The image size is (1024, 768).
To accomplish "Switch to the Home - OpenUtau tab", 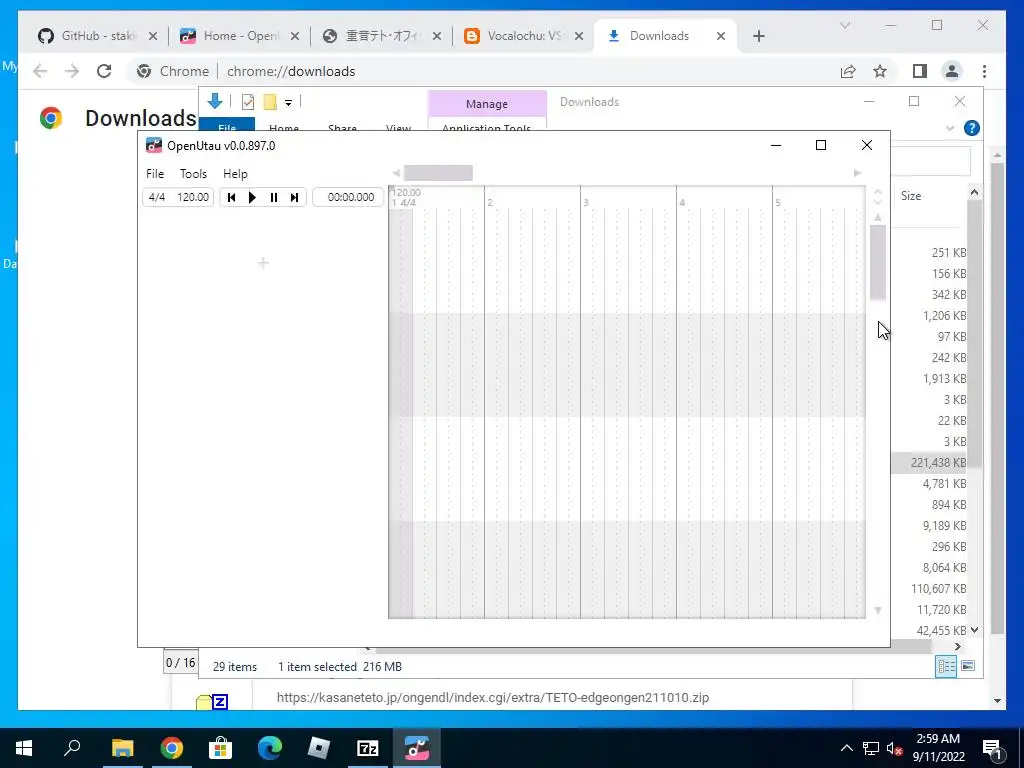I will point(238,36).
